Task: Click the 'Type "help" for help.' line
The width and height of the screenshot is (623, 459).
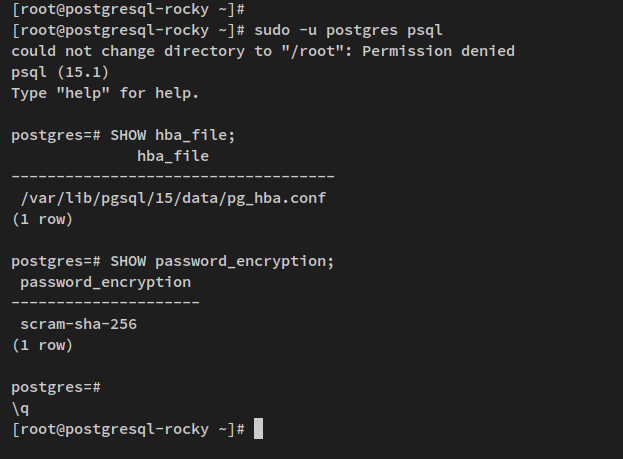Action: pyautogui.click(x=105, y=93)
